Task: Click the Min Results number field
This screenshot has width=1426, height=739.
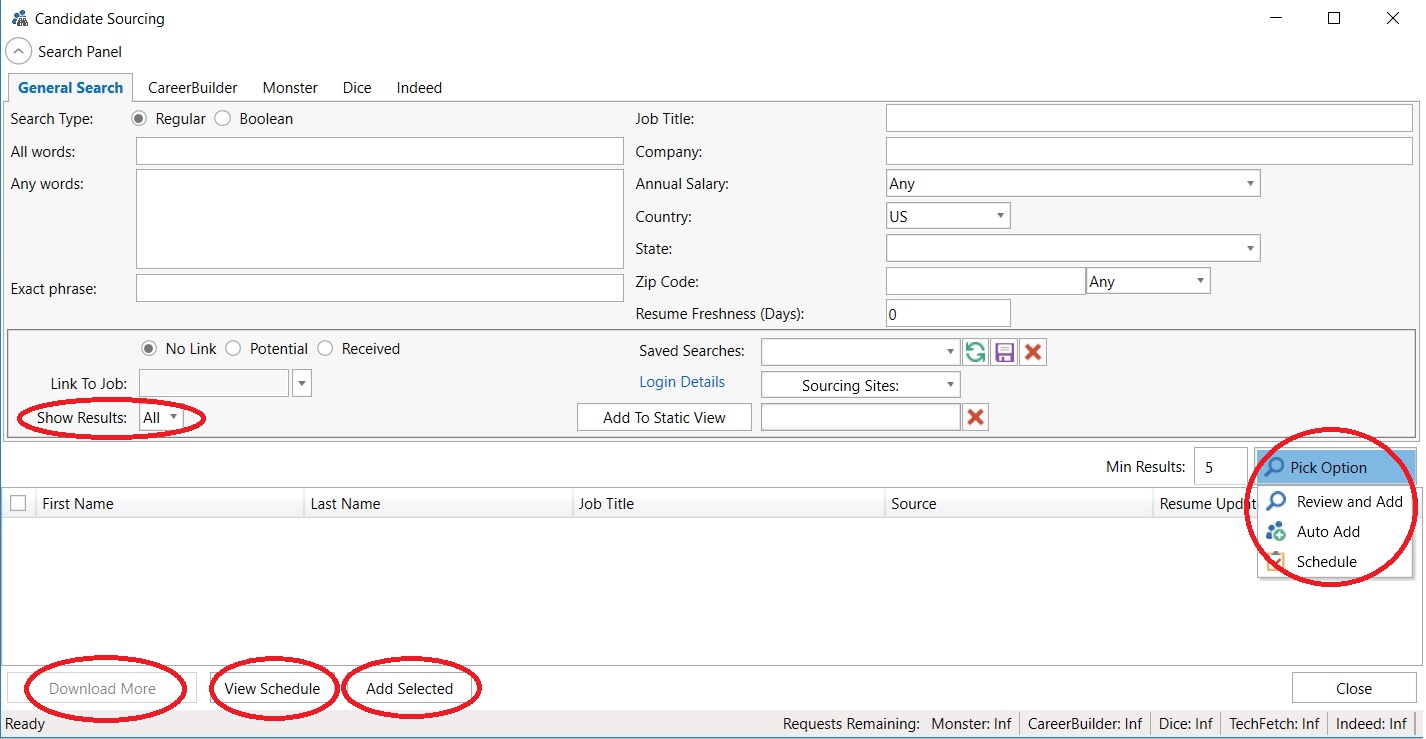Action: (x=1220, y=467)
